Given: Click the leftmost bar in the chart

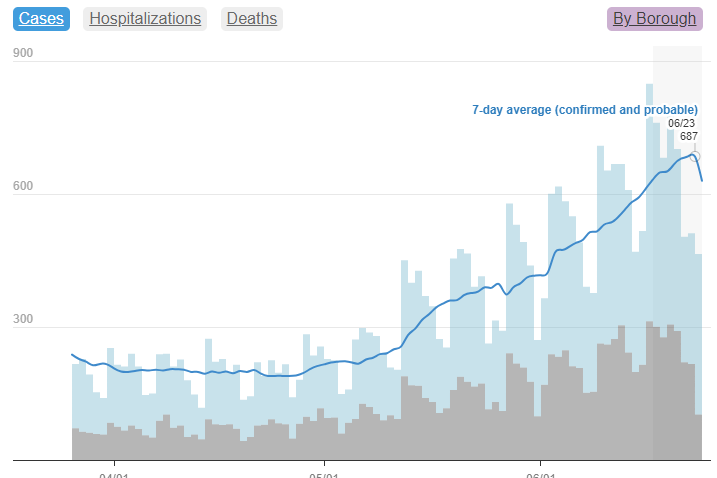Looking at the screenshot, I should 75,400.
